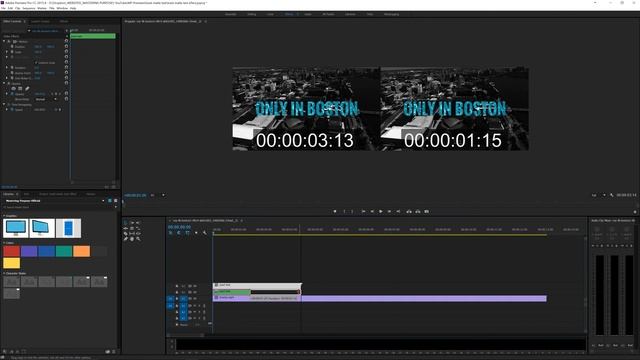Open the Program Monitor zoom level dropdown
640x360 pixels.
(157, 195)
